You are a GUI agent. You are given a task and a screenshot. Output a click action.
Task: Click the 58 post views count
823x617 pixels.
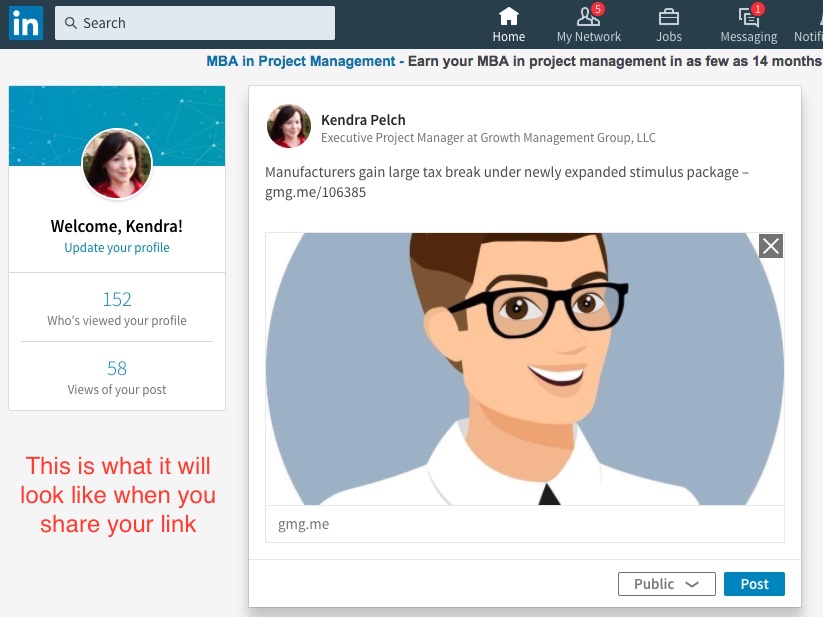coord(117,368)
